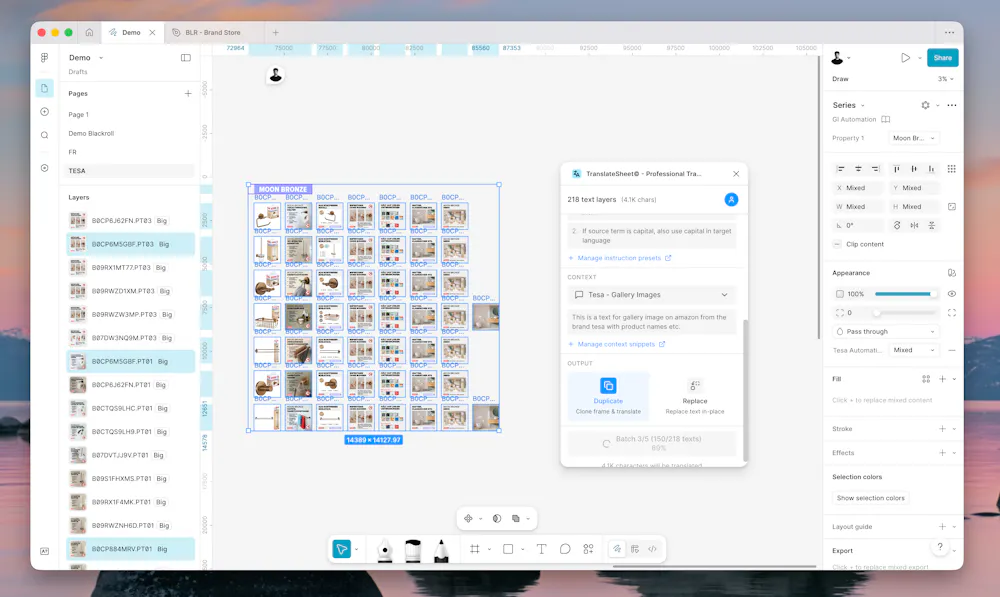Click the blue Share button

[942, 58]
